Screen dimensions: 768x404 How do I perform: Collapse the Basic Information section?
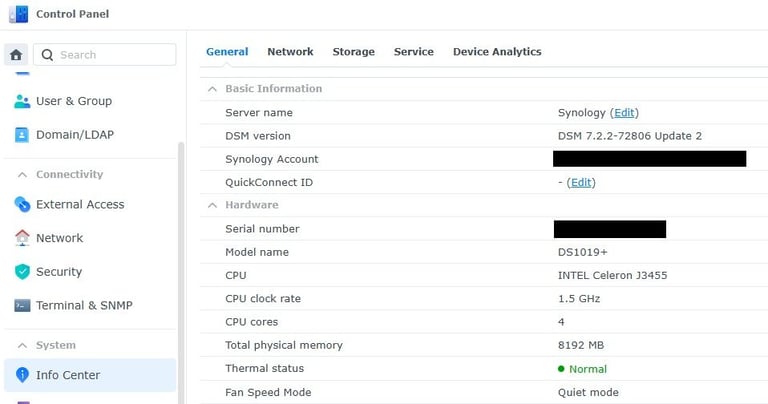[212, 89]
